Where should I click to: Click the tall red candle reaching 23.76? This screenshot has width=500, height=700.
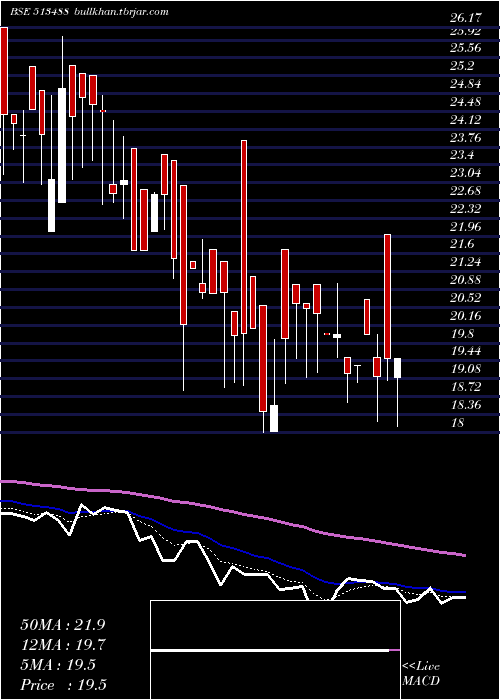coord(244,237)
